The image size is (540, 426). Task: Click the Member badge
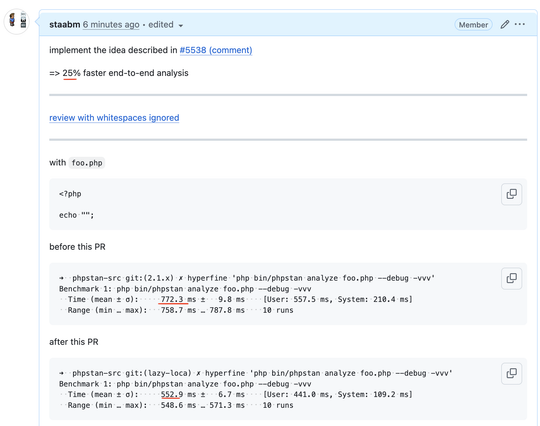coord(473,25)
